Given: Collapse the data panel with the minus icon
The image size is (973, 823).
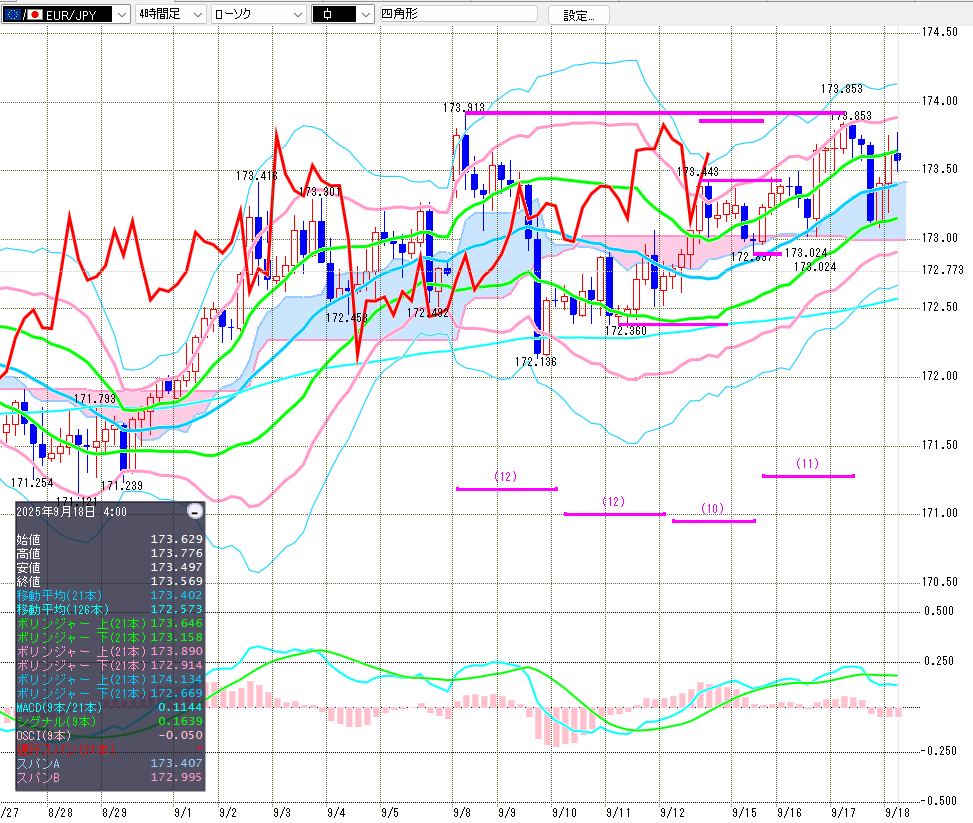Looking at the screenshot, I should click(195, 511).
